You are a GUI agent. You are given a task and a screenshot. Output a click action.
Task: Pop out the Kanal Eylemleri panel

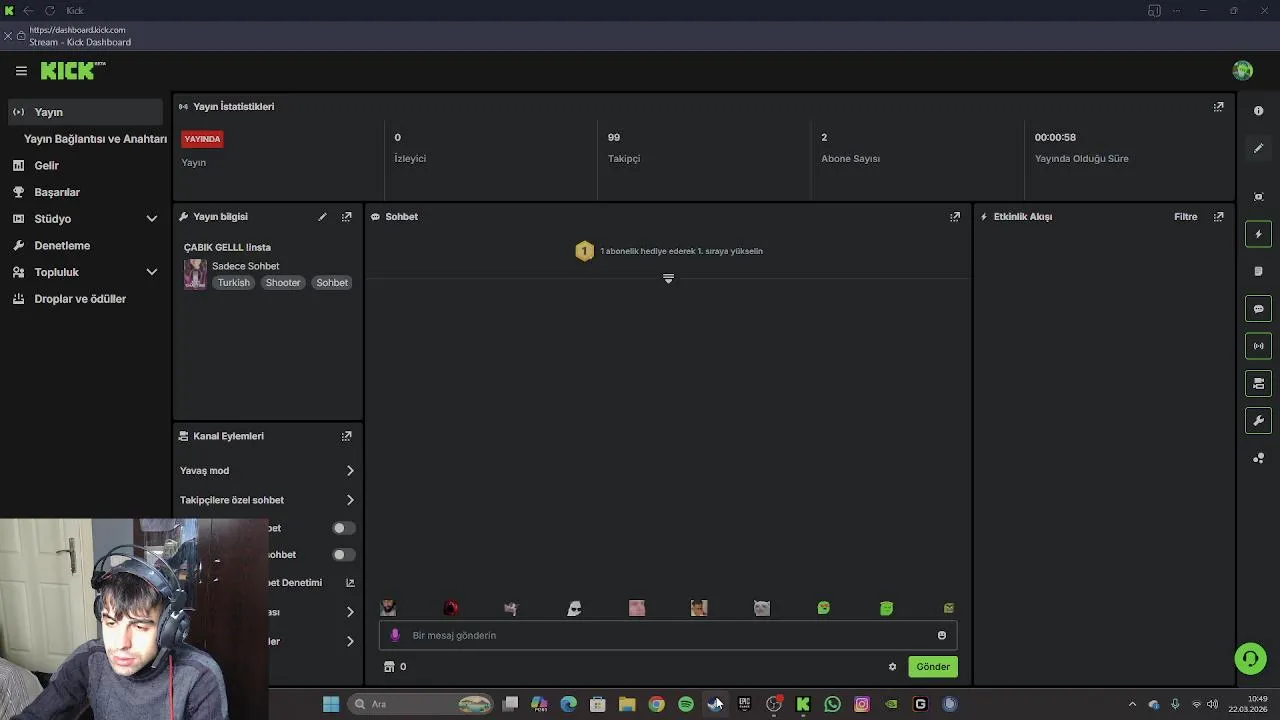tap(347, 436)
